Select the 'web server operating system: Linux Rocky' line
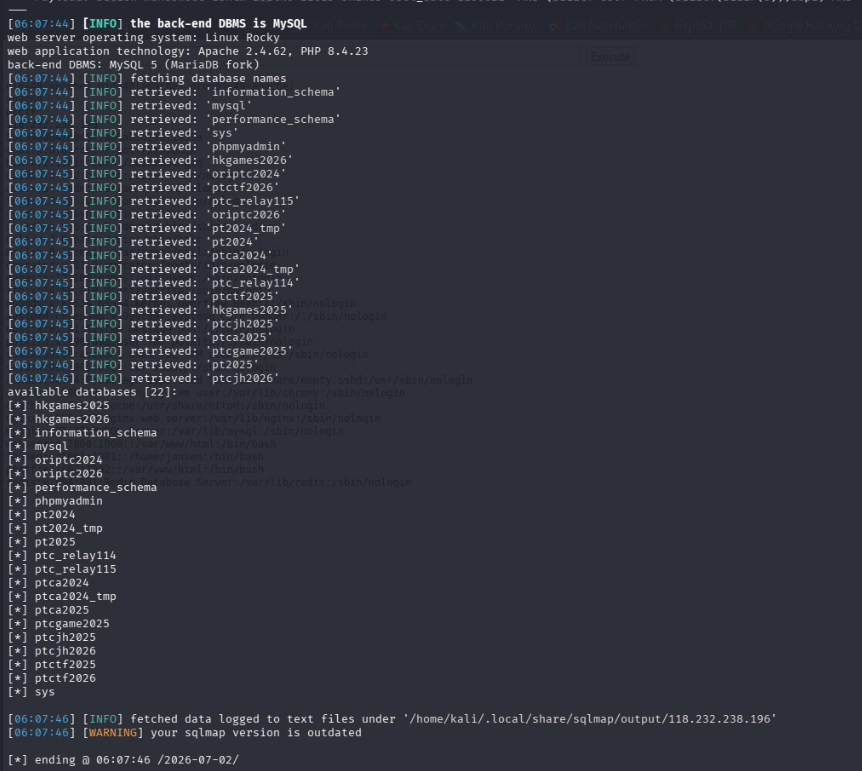The height and width of the screenshot is (771, 862). tap(143, 37)
